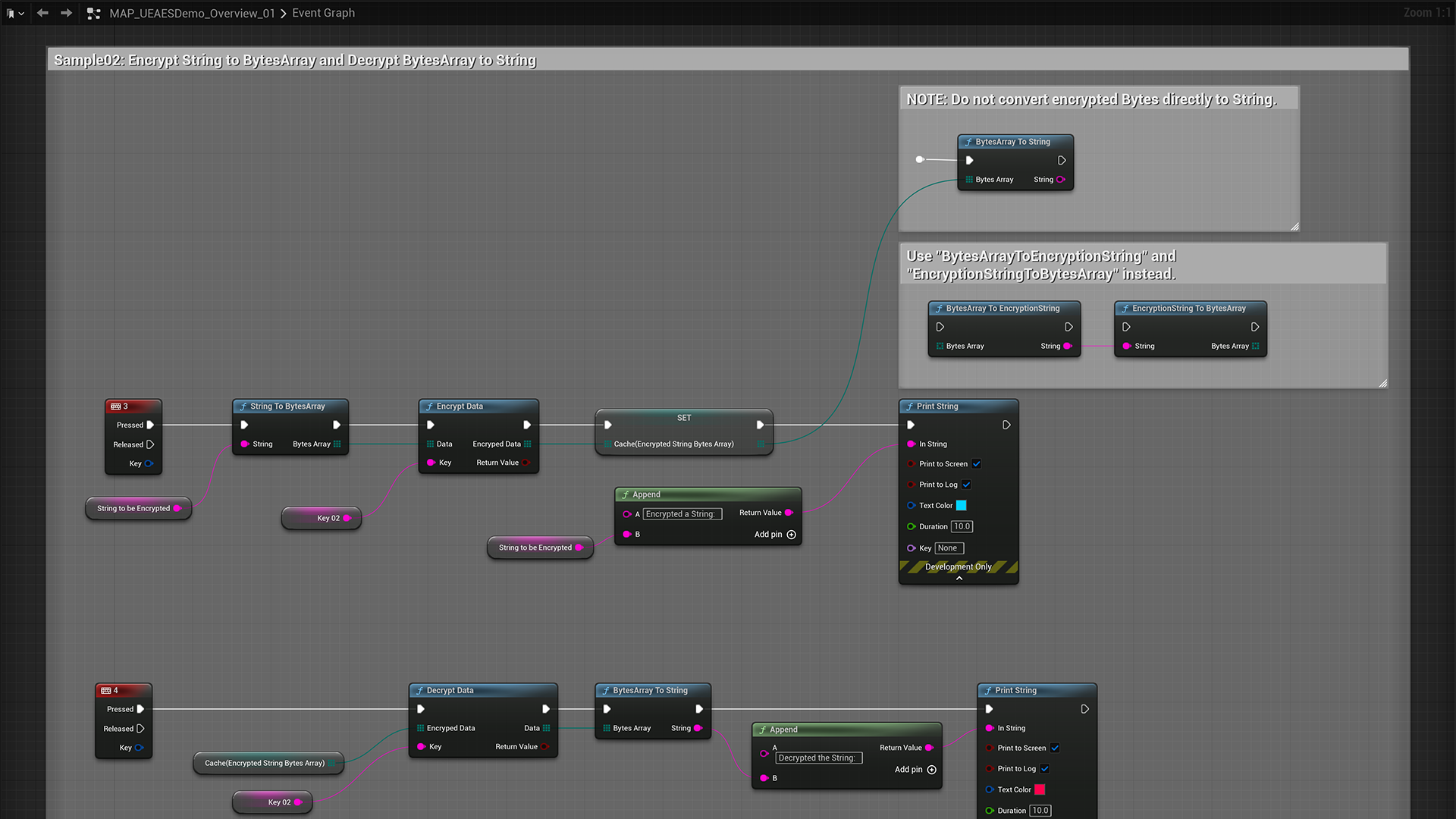Collapse the Development Only section chevron
This screenshot has height=819, width=1456.
959,579
